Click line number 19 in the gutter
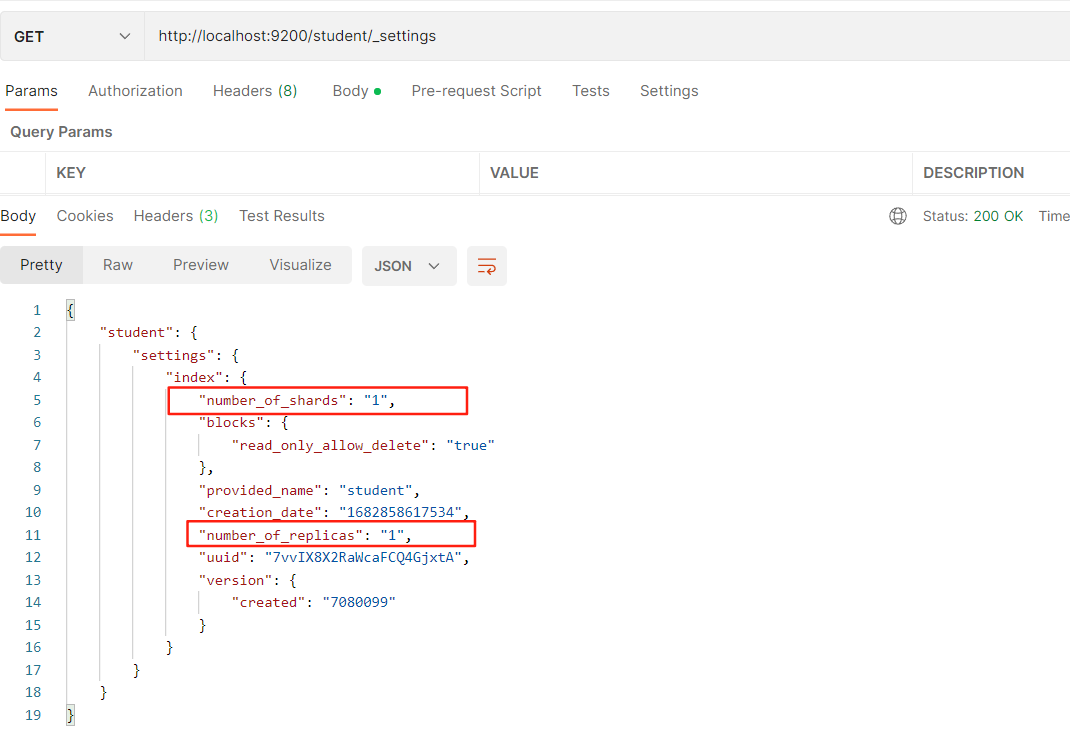1070x735 pixels. 33,715
